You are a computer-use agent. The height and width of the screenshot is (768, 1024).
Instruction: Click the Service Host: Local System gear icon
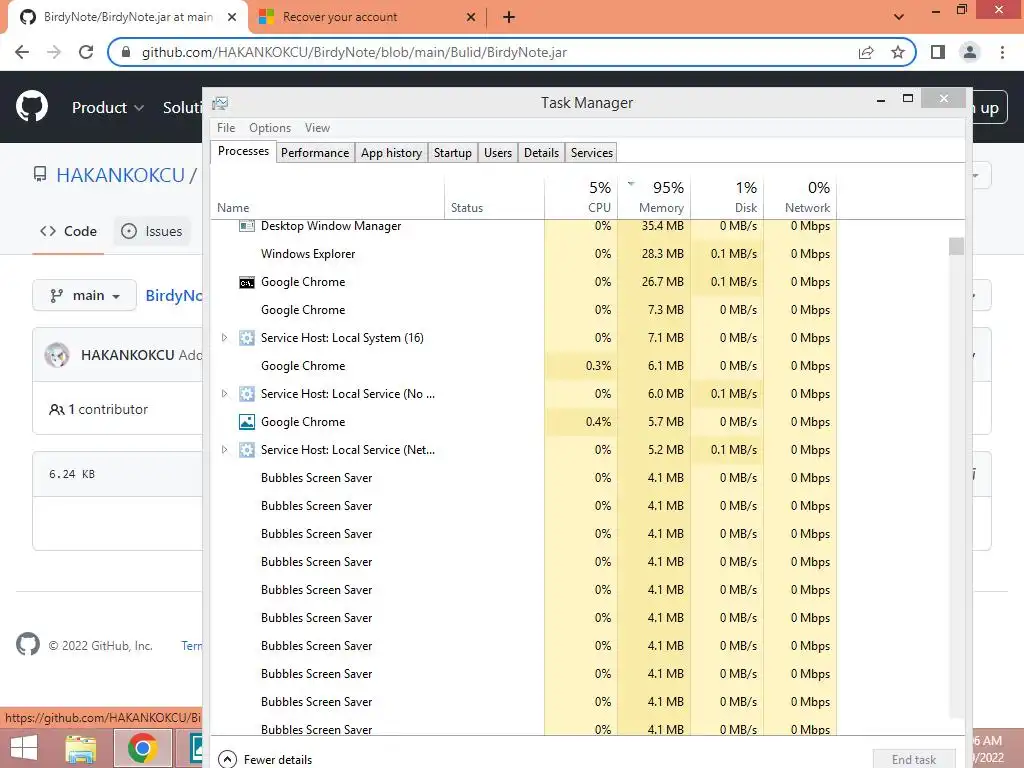pos(246,338)
